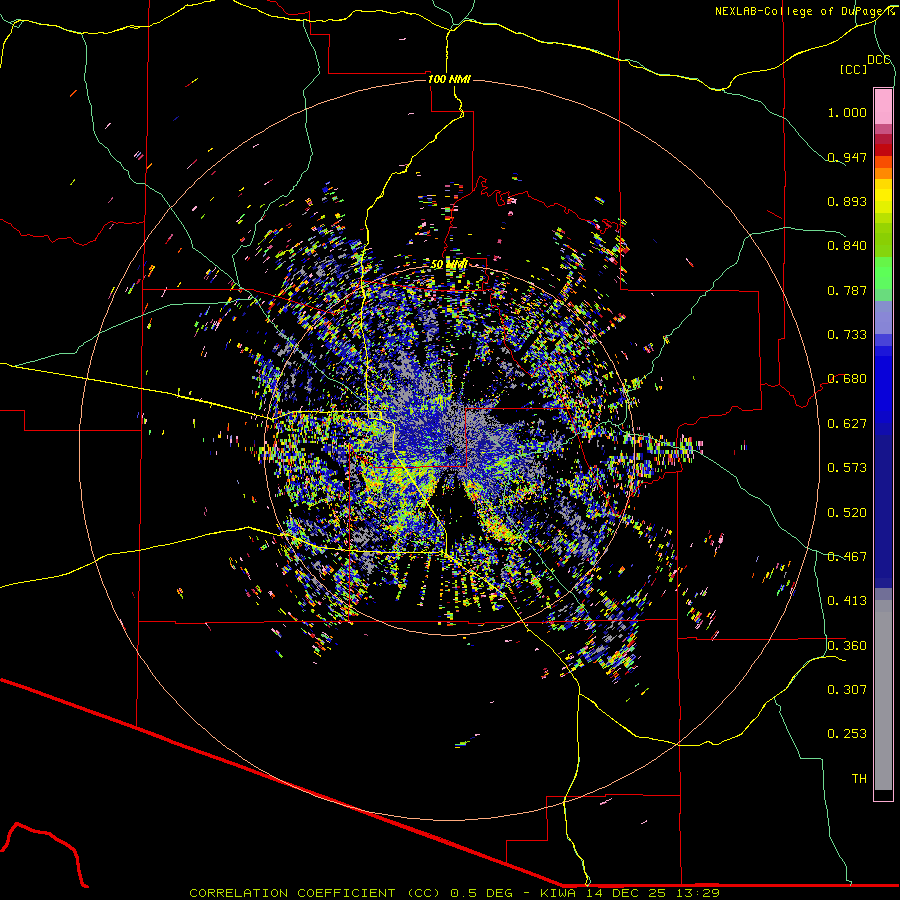Click the 13:29 timestamp
This screenshot has width=900, height=900.
[x=697, y=893]
